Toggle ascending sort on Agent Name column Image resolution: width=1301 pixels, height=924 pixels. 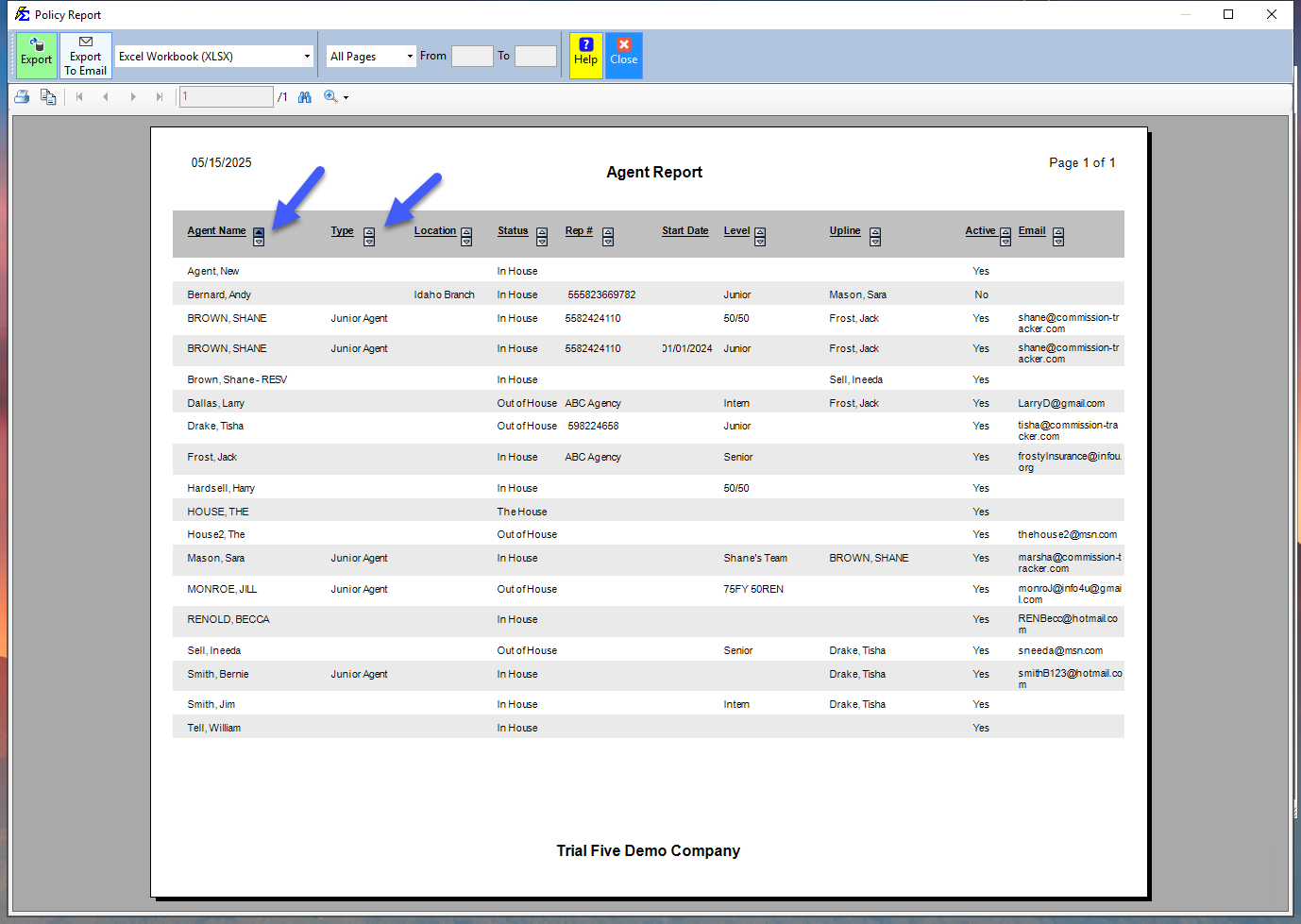[259, 231]
